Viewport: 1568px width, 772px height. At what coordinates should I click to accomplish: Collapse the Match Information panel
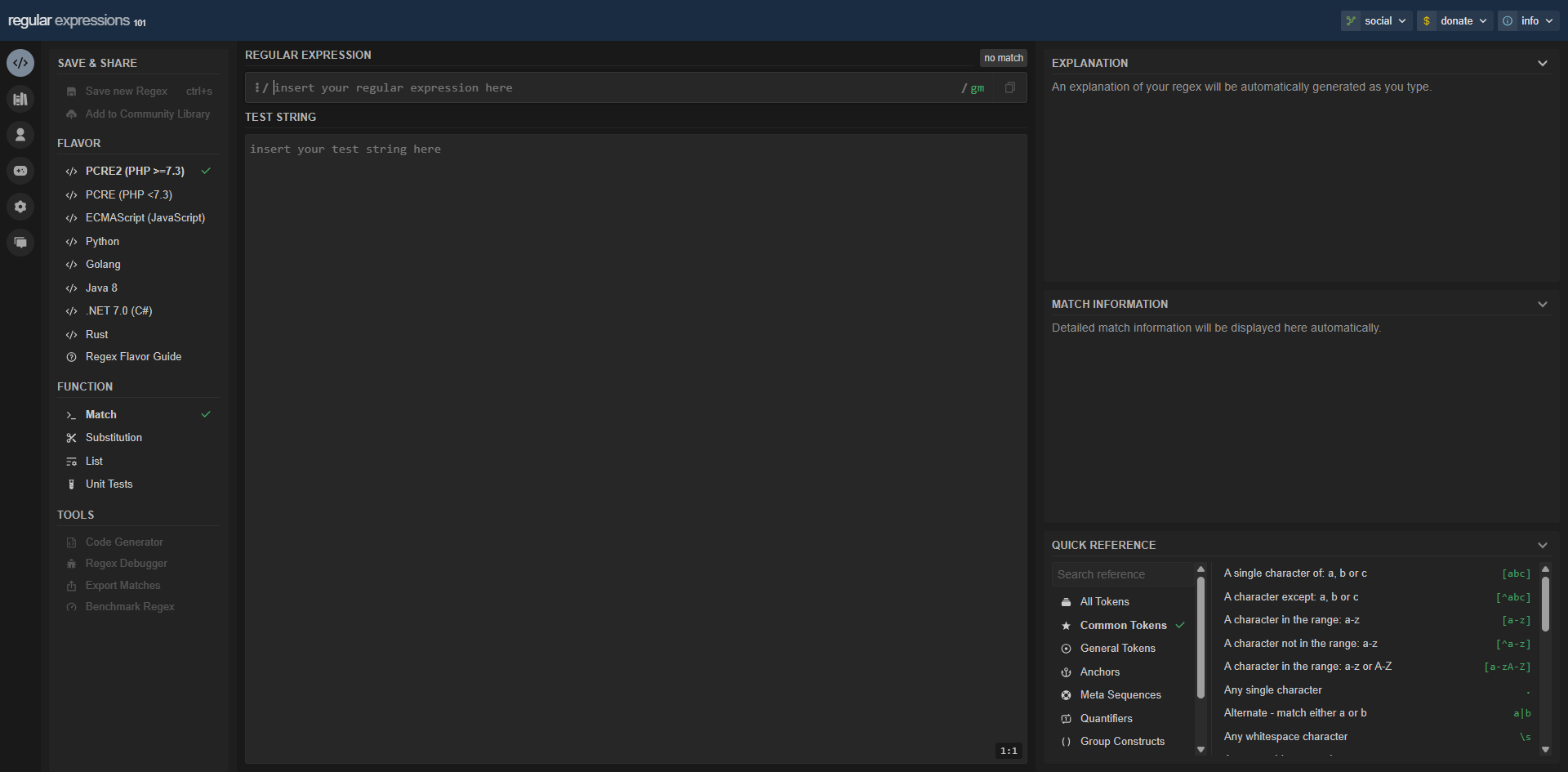coord(1543,304)
